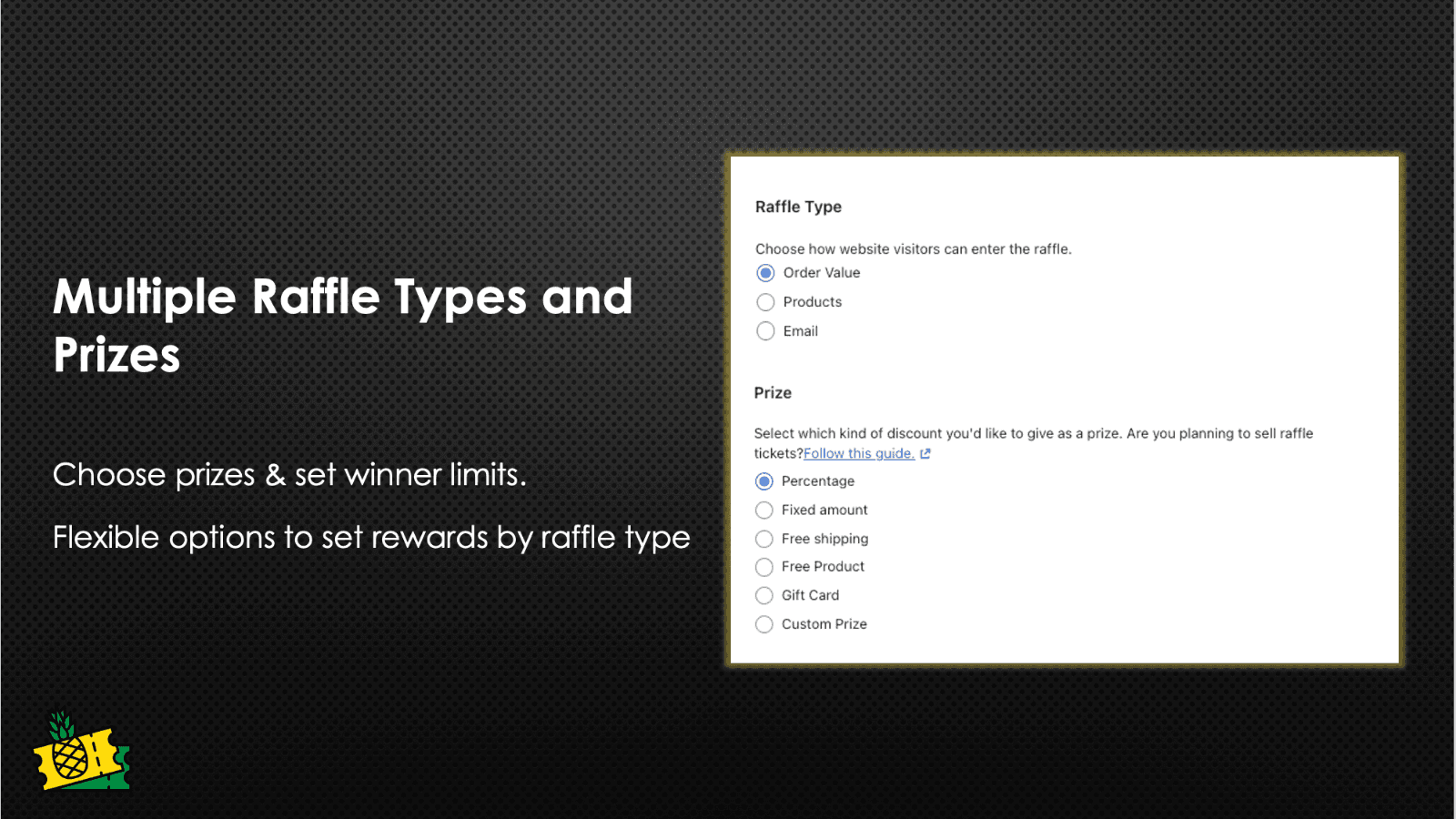
Task: Pick the Free Product prize option
Action: (764, 568)
